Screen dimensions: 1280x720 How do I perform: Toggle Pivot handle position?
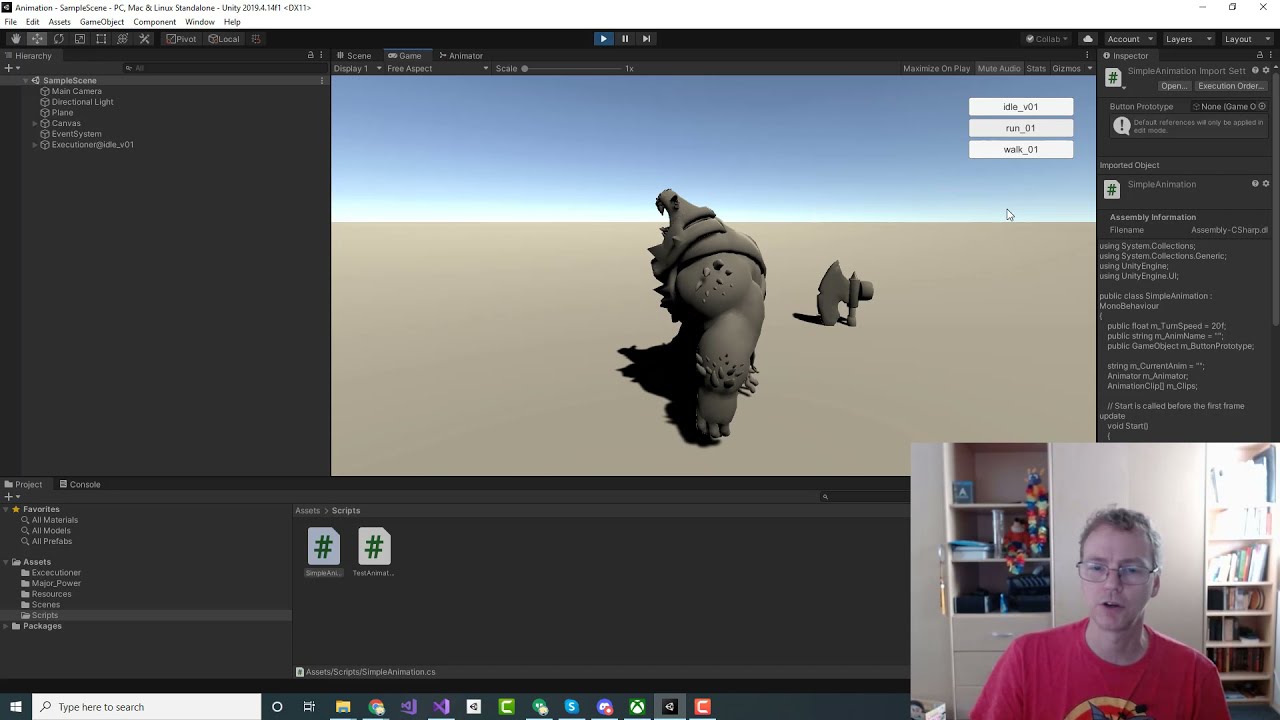click(182, 39)
